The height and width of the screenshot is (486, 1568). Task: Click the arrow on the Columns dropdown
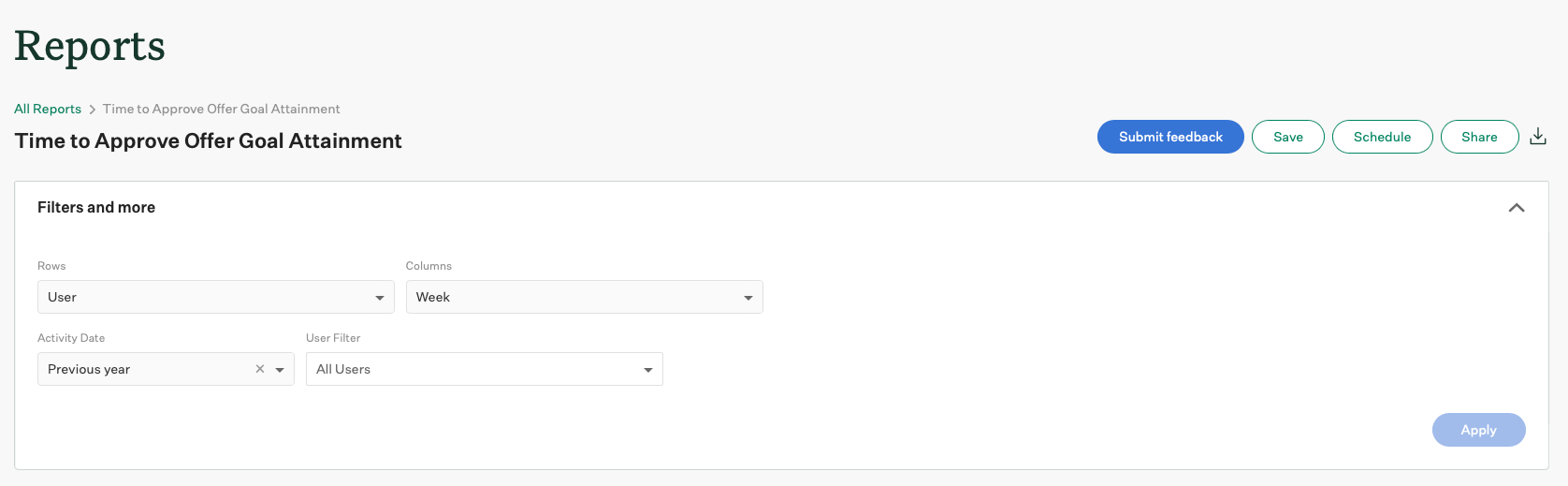point(748,298)
